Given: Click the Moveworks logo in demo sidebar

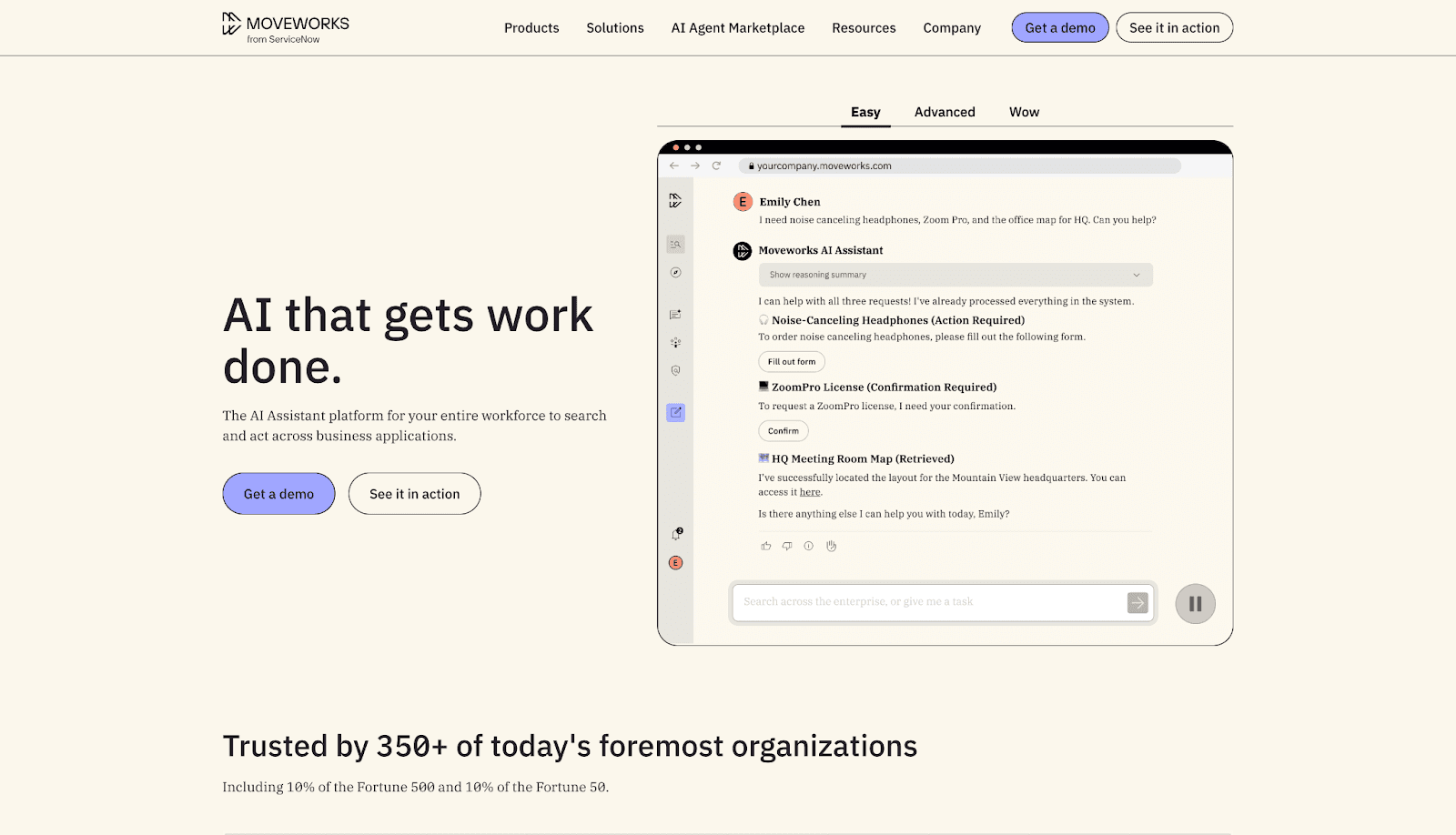Looking at the screenshot, I should click(675, 201).
